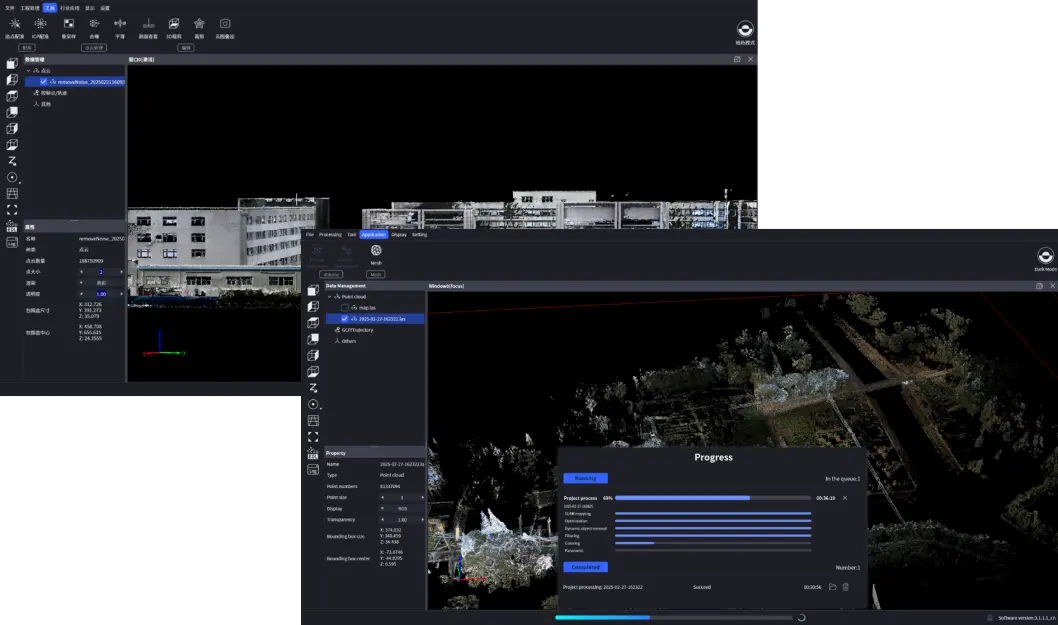Open the Setting menu in the English window
This screenshot has width=1058, height=625.
[x=419, y=234]
